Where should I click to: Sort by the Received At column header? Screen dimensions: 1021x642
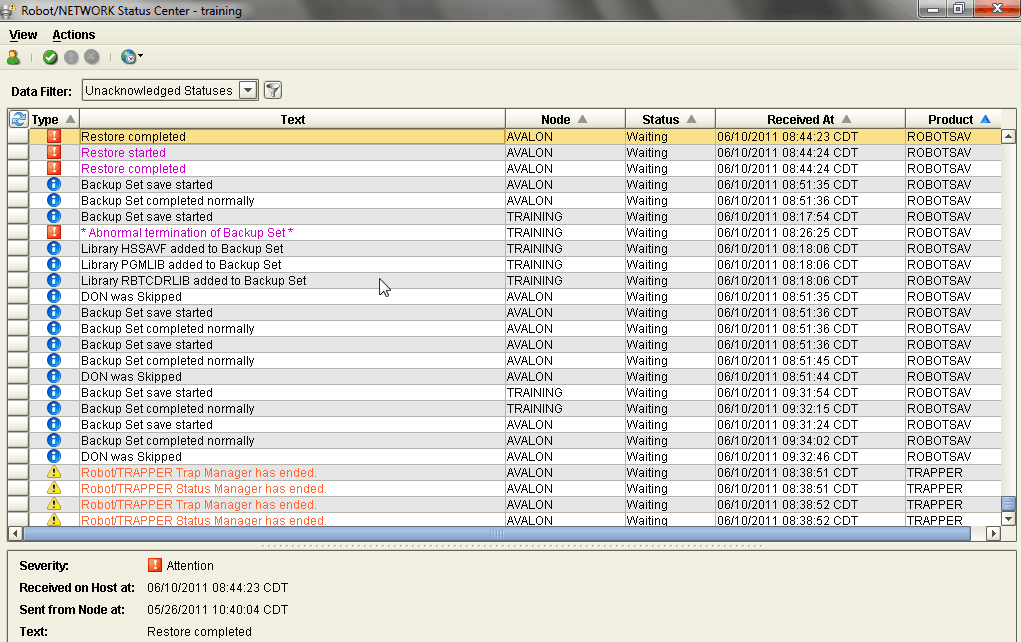tap(809, 119)
